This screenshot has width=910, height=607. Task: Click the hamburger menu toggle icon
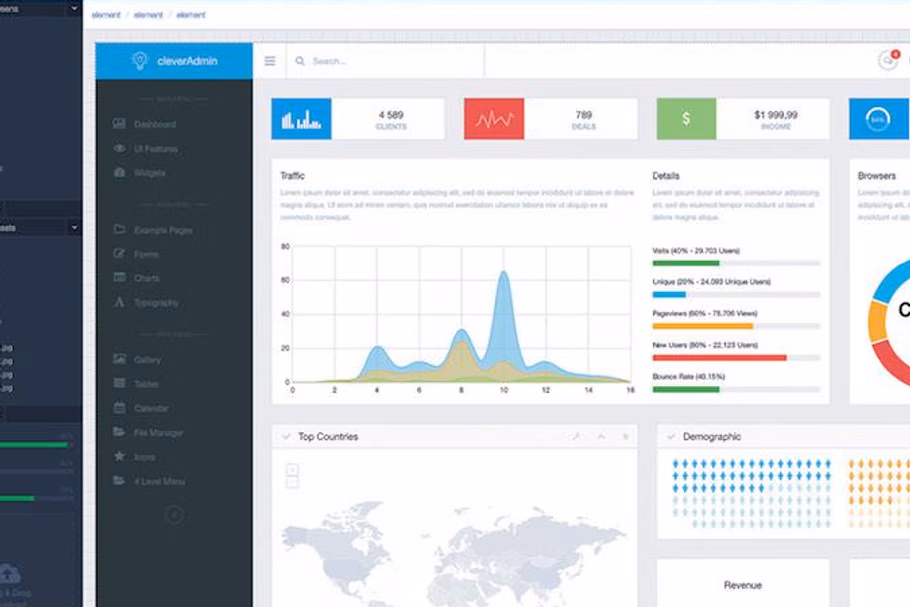click(x=270, y=61)
